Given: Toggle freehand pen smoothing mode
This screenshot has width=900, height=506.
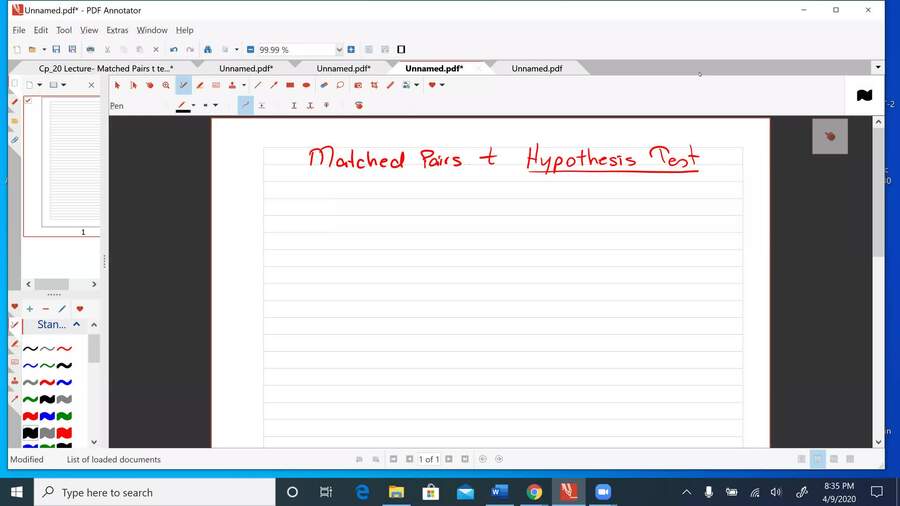Looking at the screenshot, I should point(246,106).
